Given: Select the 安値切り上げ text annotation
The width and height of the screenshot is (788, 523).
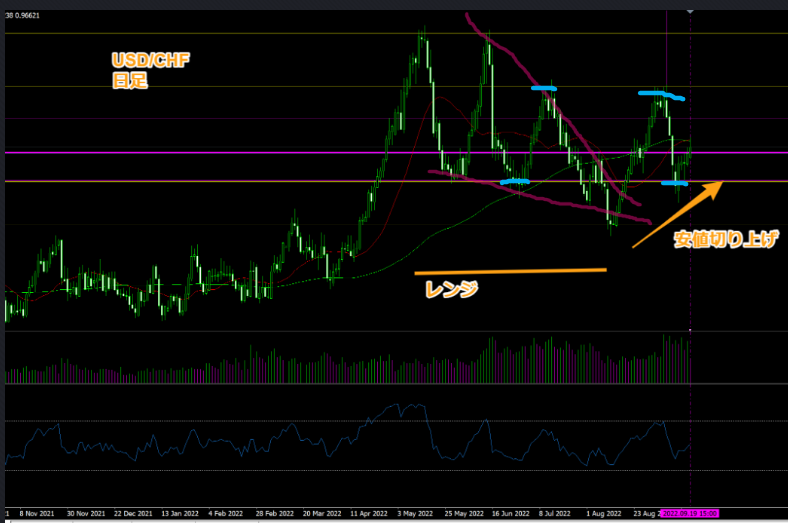Looking at the screenshot, I should (x=725, y=239).
